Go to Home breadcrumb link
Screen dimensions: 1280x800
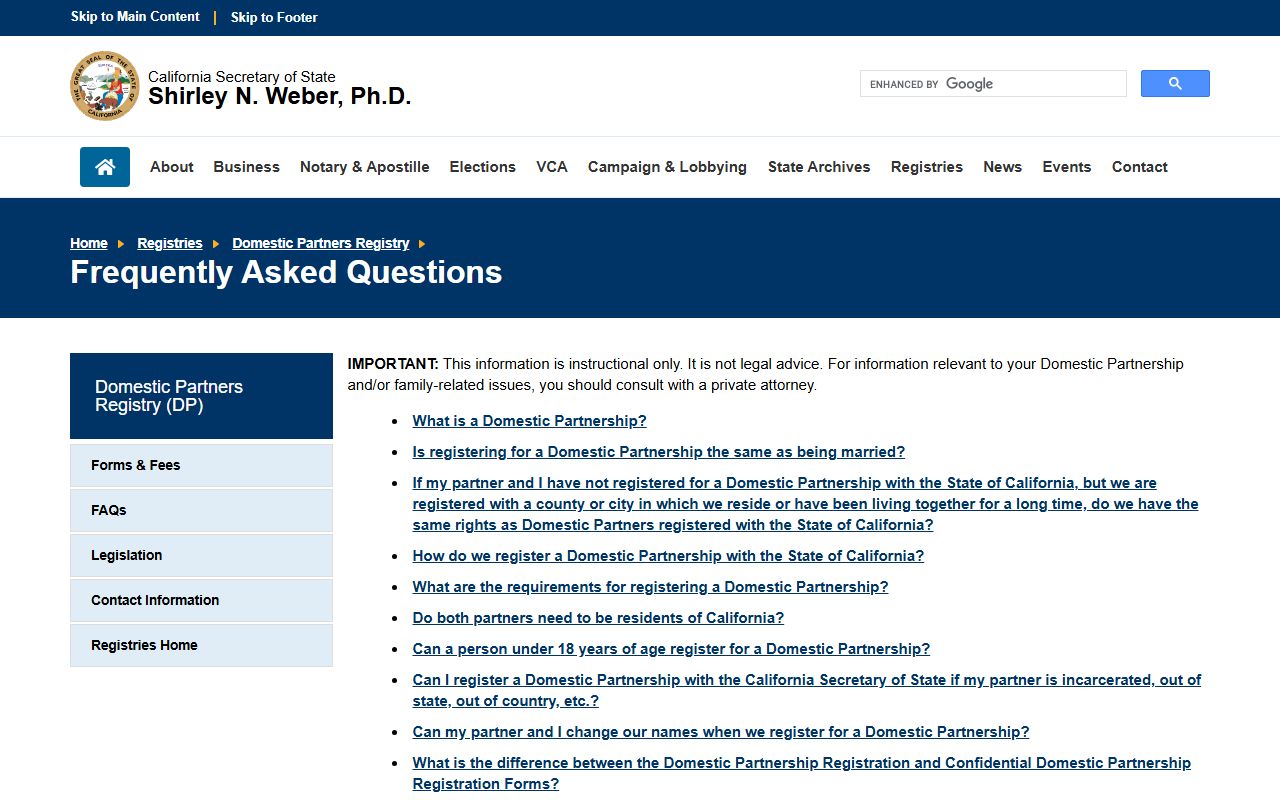pyautogui.click(x=89, y=243)
